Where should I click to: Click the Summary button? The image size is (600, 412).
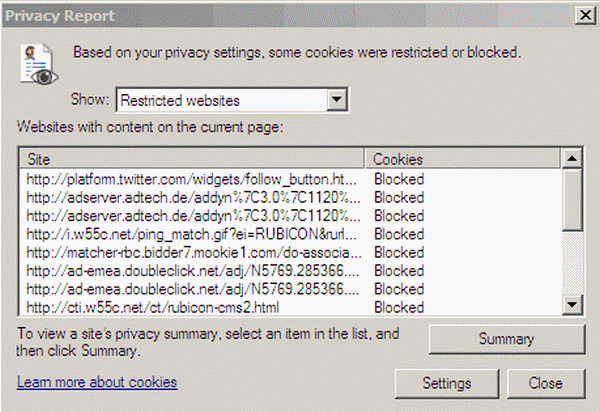tap(506, 339)
